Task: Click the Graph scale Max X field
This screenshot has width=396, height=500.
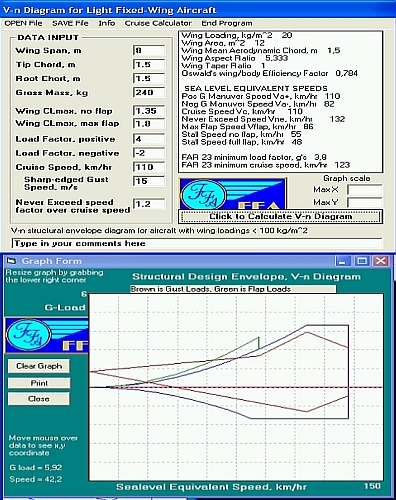Action: point(364,190)
